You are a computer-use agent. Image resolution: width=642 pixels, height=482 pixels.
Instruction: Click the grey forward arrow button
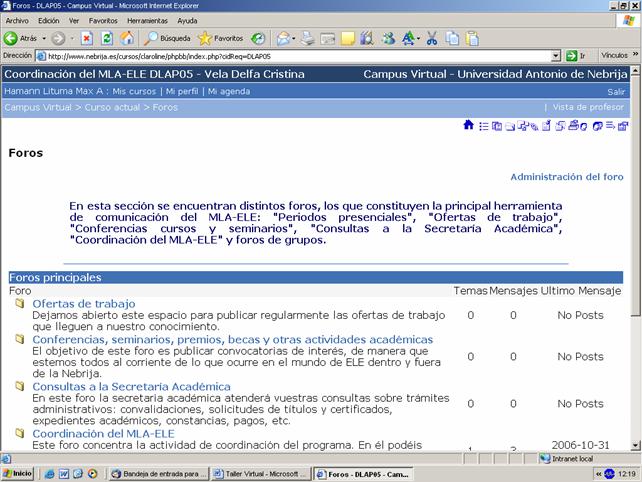click(x=58, y=38)
